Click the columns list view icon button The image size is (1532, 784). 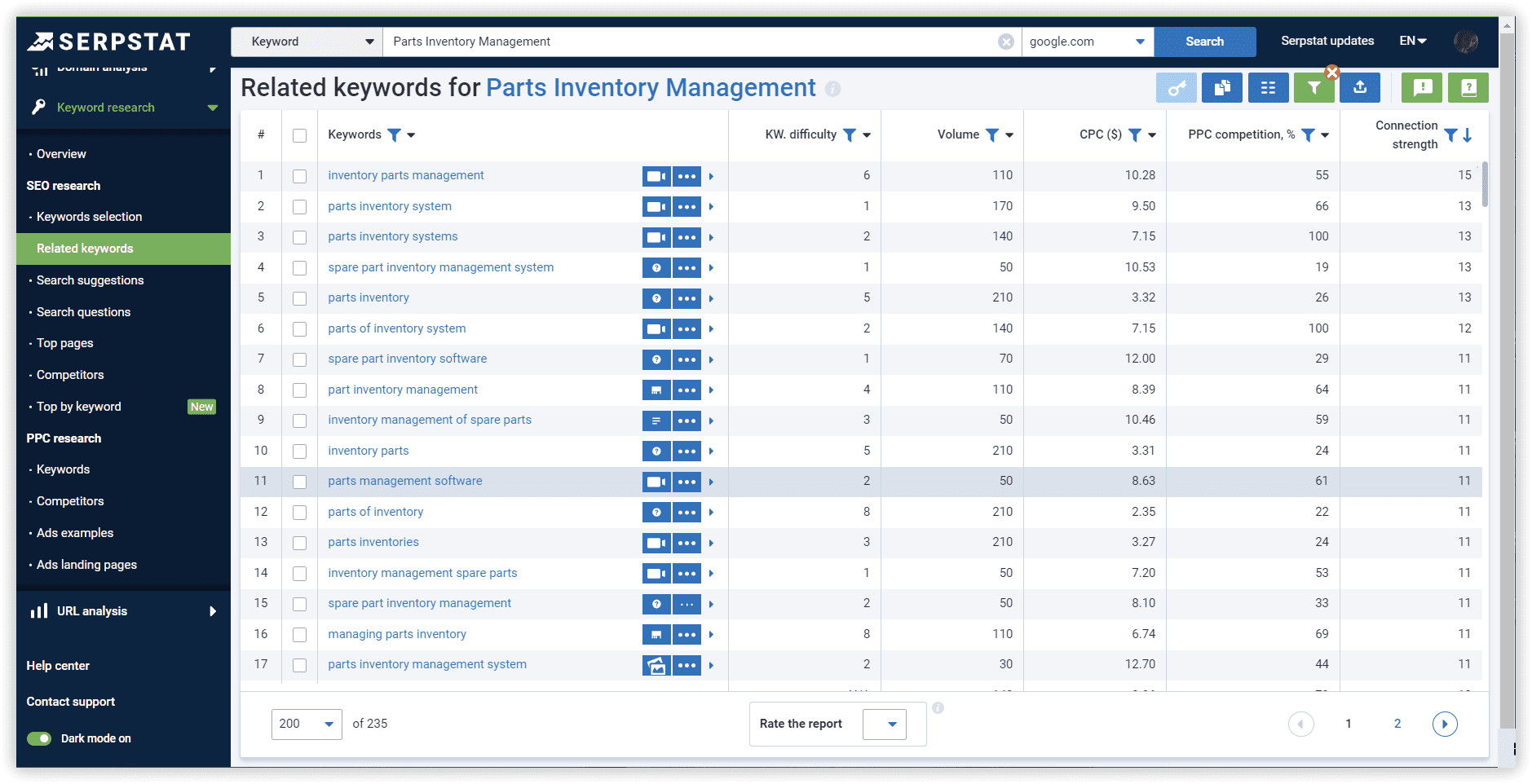[1267, 88]
